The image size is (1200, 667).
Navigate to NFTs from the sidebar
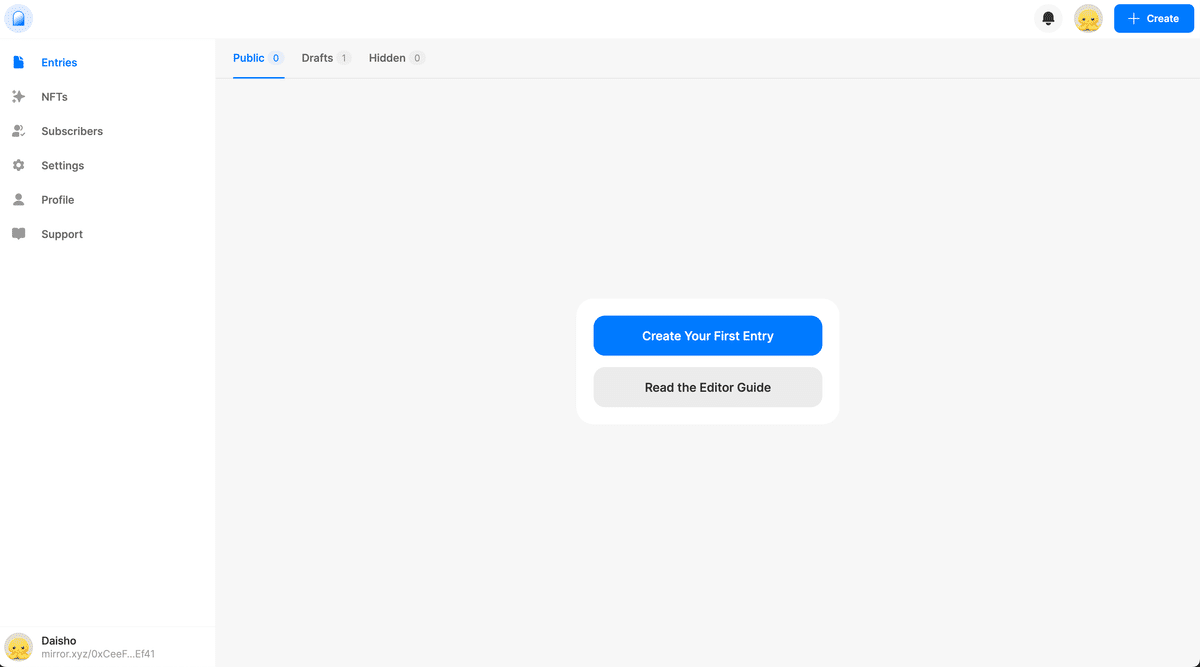(x=53, y=96)
